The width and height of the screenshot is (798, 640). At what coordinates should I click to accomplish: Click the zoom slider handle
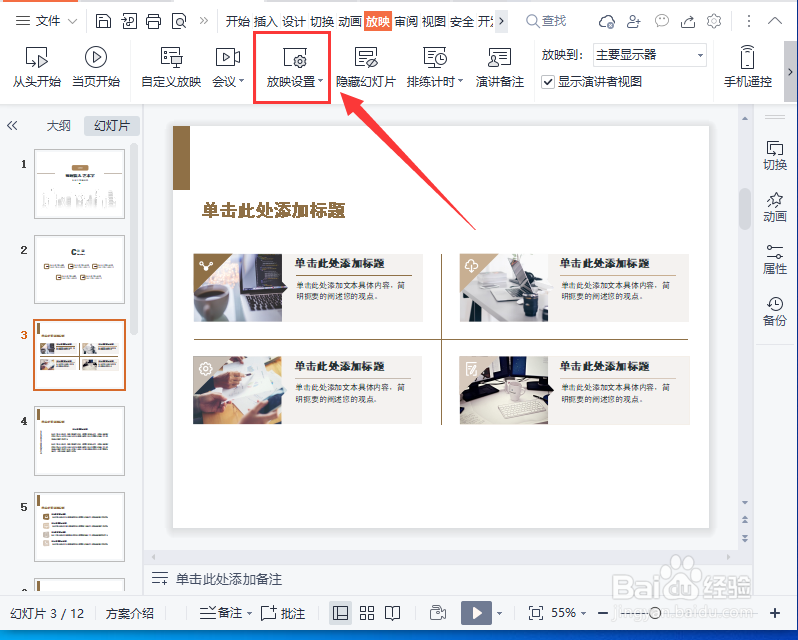[656, 613]
